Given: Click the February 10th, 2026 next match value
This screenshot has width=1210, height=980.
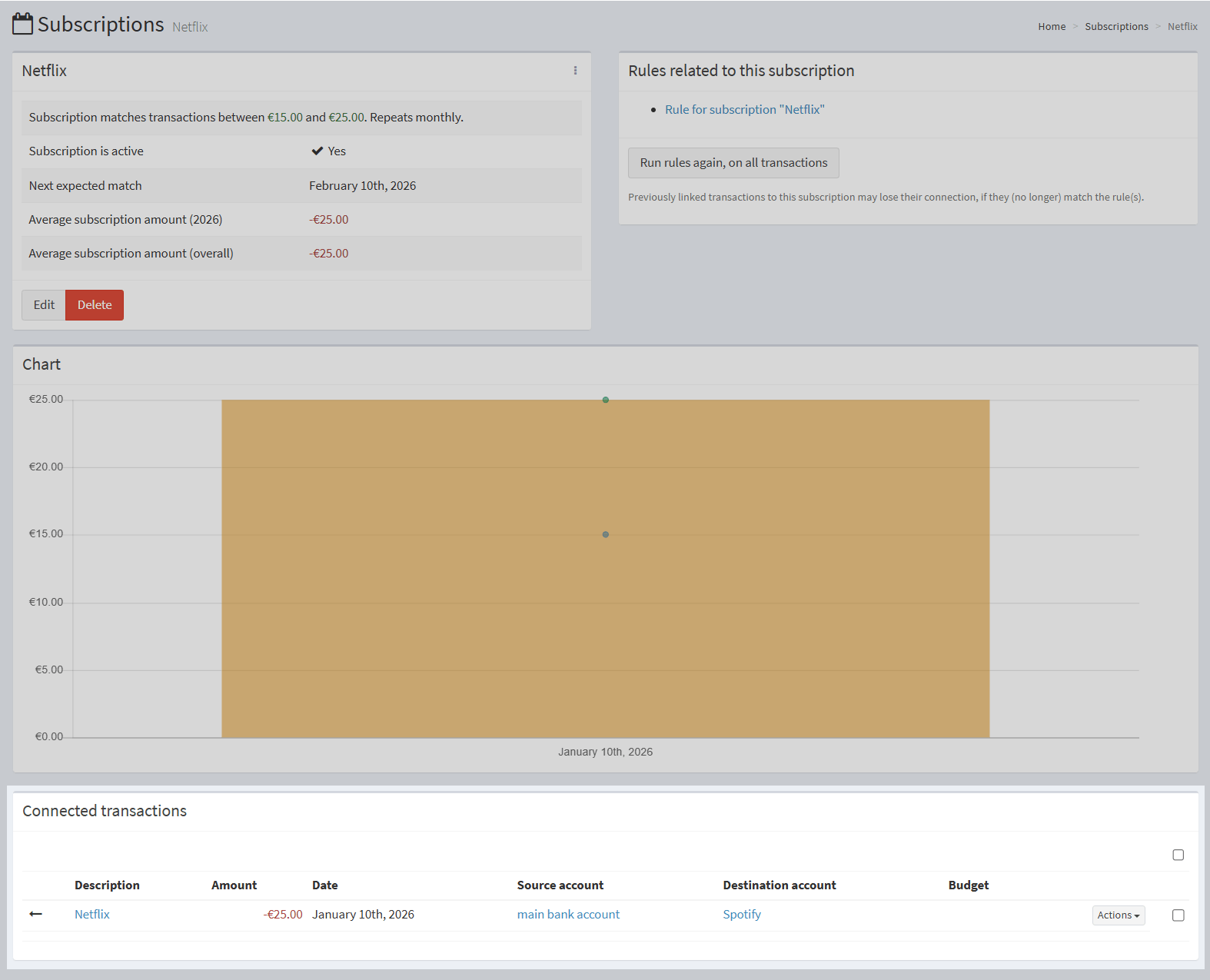Looking at the screenshot, I should pyautogui.click(x=363, y=186).
